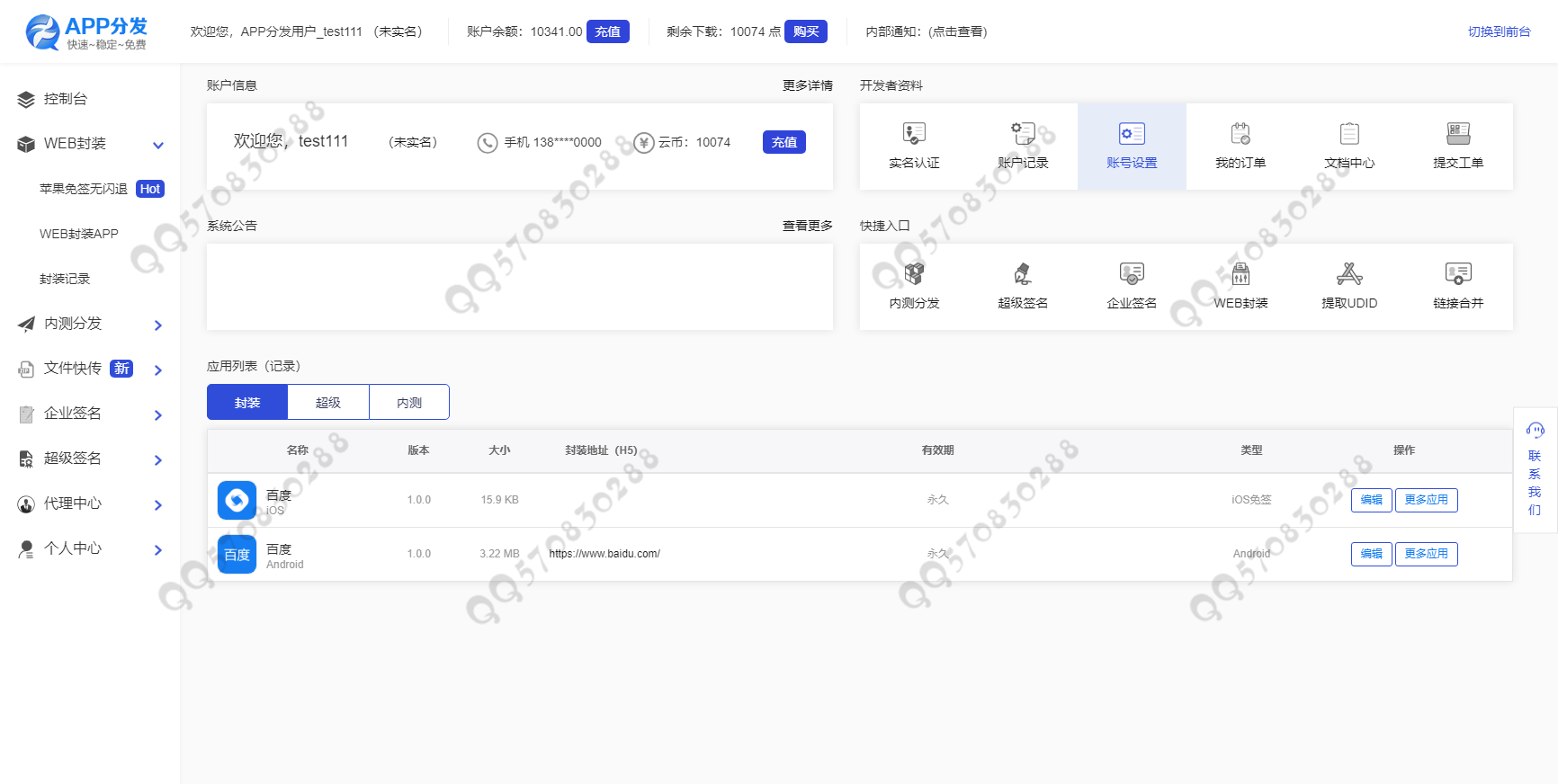
Task: Click the 提交工单 submit ticket icon
Action: pyautogui.click(x=1458, y=135)
